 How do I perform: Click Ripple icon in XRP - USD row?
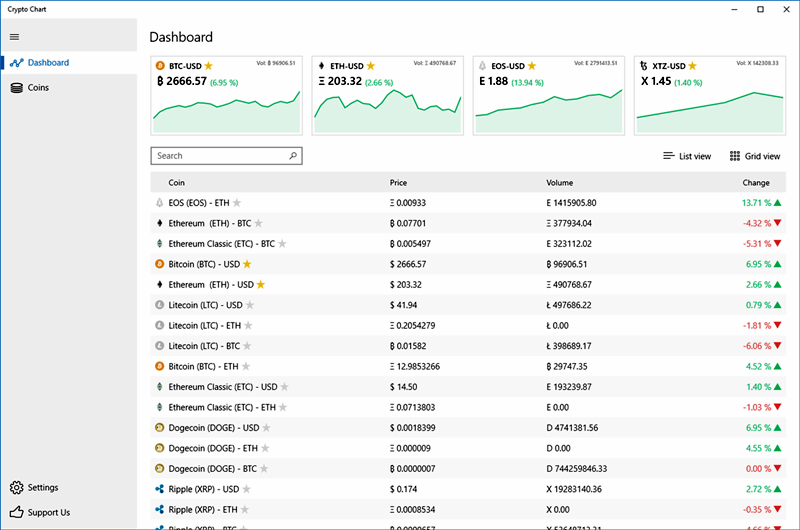159,489
